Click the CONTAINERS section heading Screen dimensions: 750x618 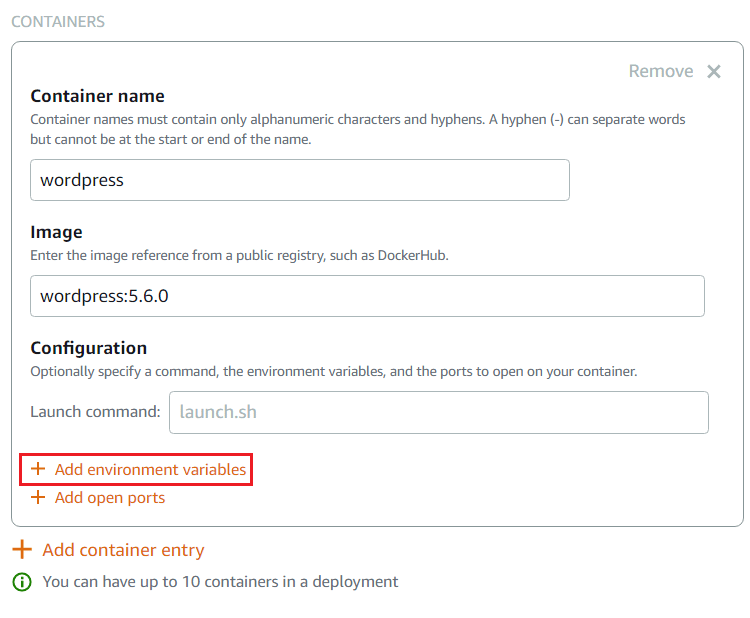58,22
